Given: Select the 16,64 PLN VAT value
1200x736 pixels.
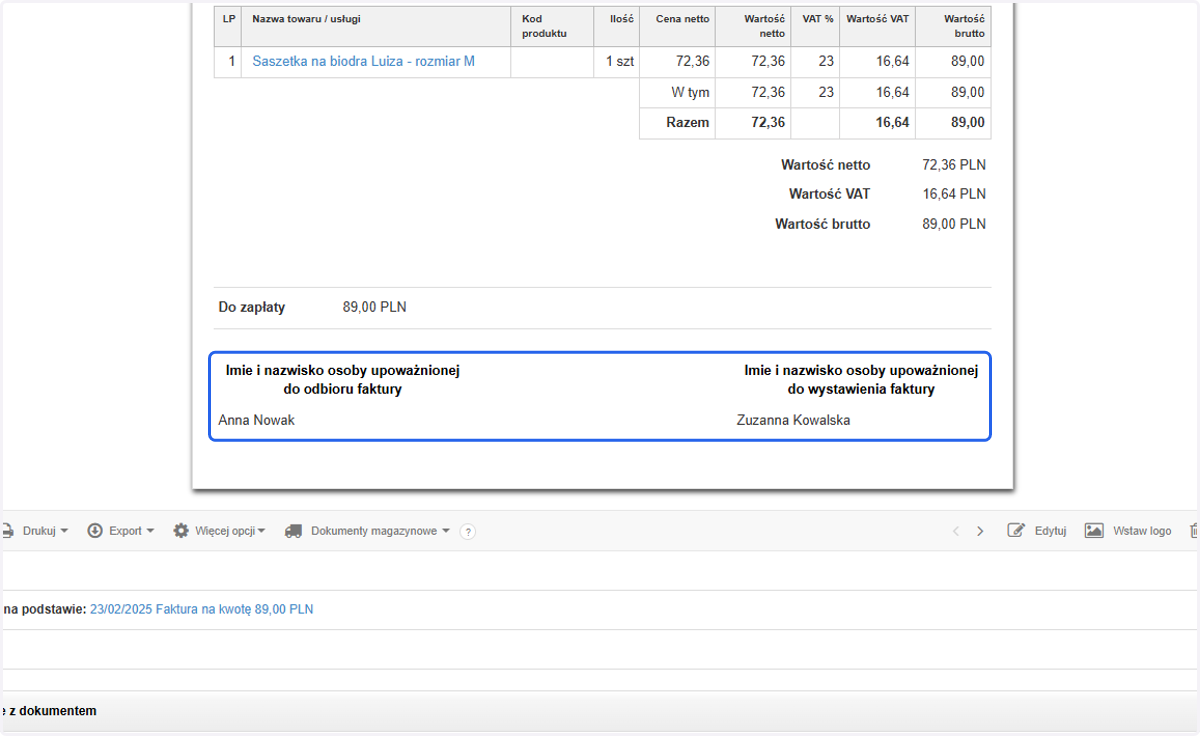Looking at the screenshot, I should (954, 194).
